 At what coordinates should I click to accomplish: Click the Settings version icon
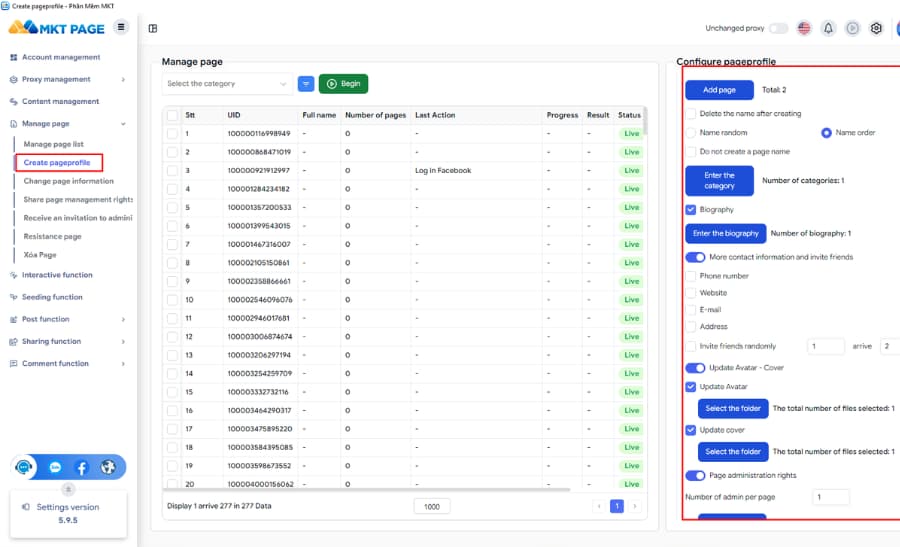click(26, 507)
